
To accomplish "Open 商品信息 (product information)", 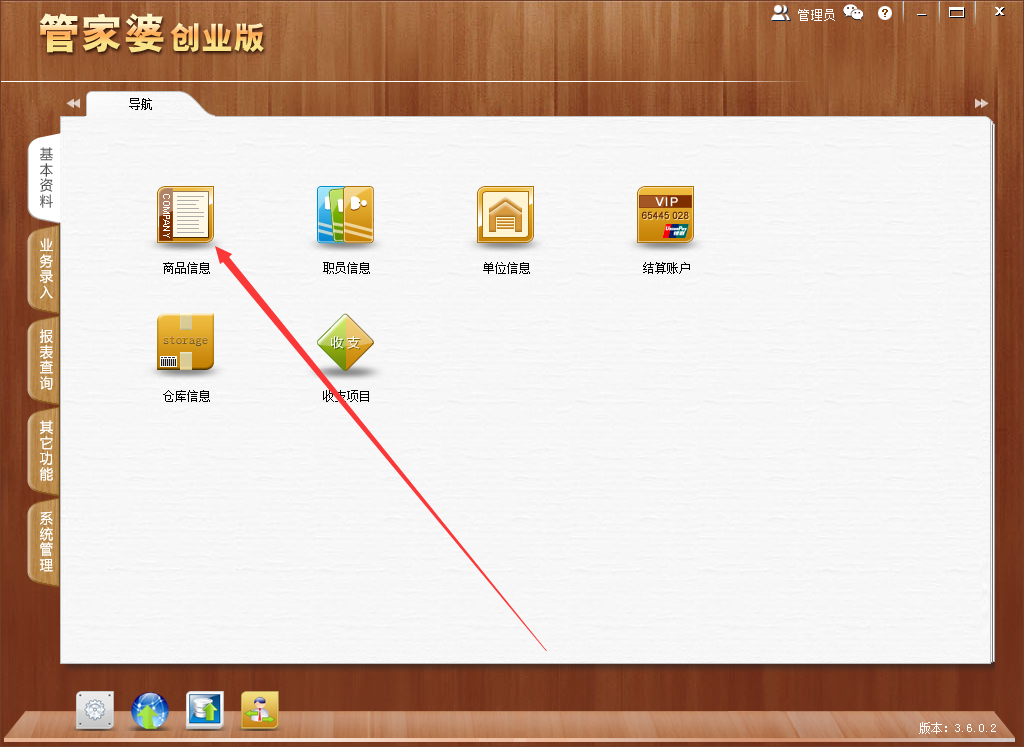I will (185, 215).
